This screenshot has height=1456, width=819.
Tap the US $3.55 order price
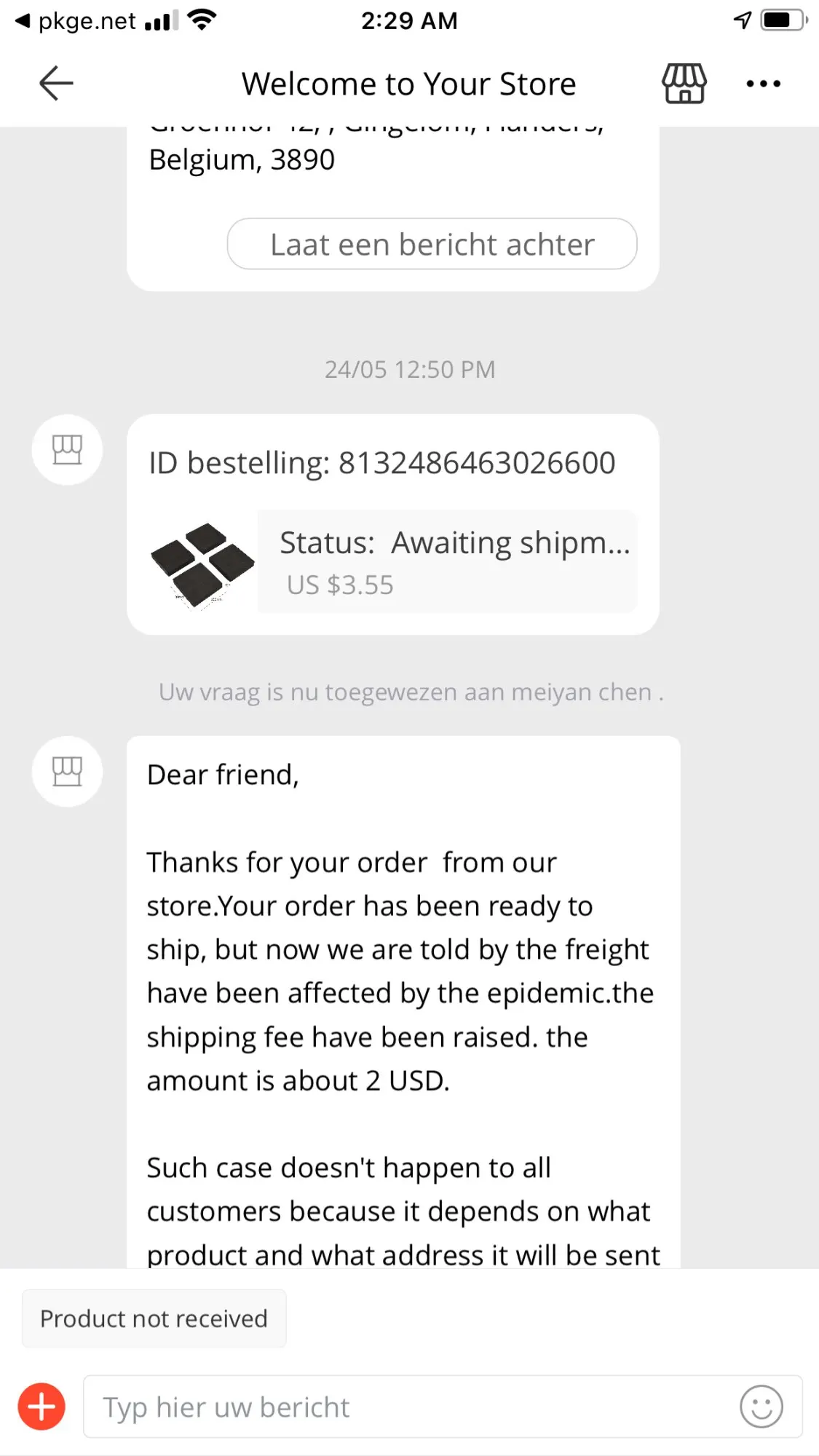[340, 585]
